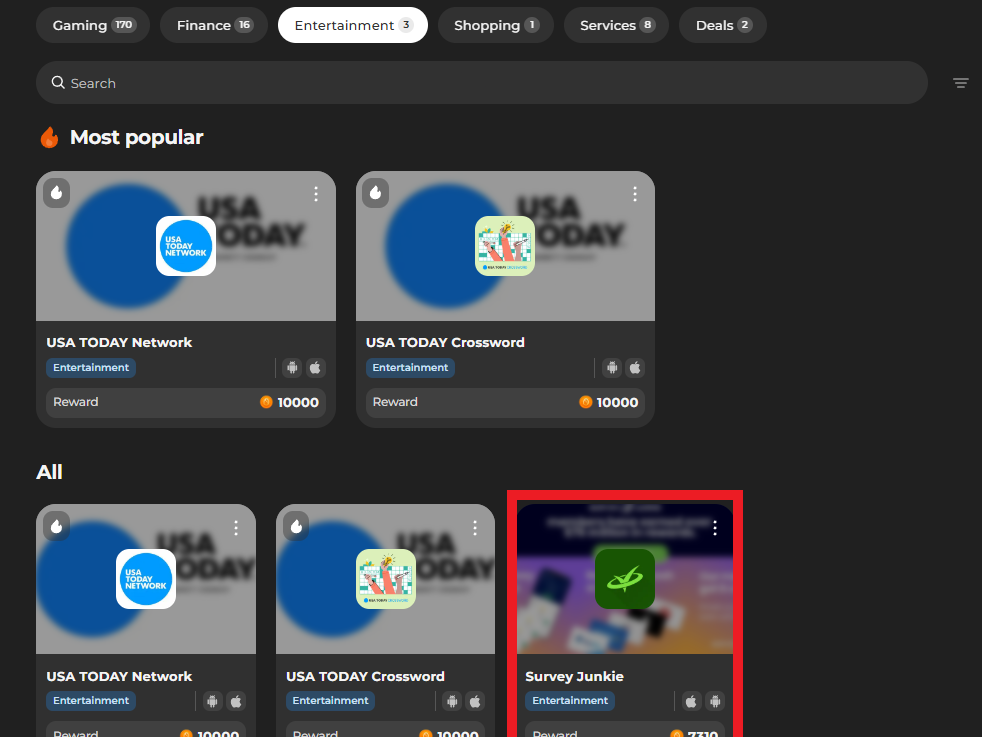Click the green Survey Junkie app logo
This screenshot has width=982, height=737.
(x=625, y=579)
